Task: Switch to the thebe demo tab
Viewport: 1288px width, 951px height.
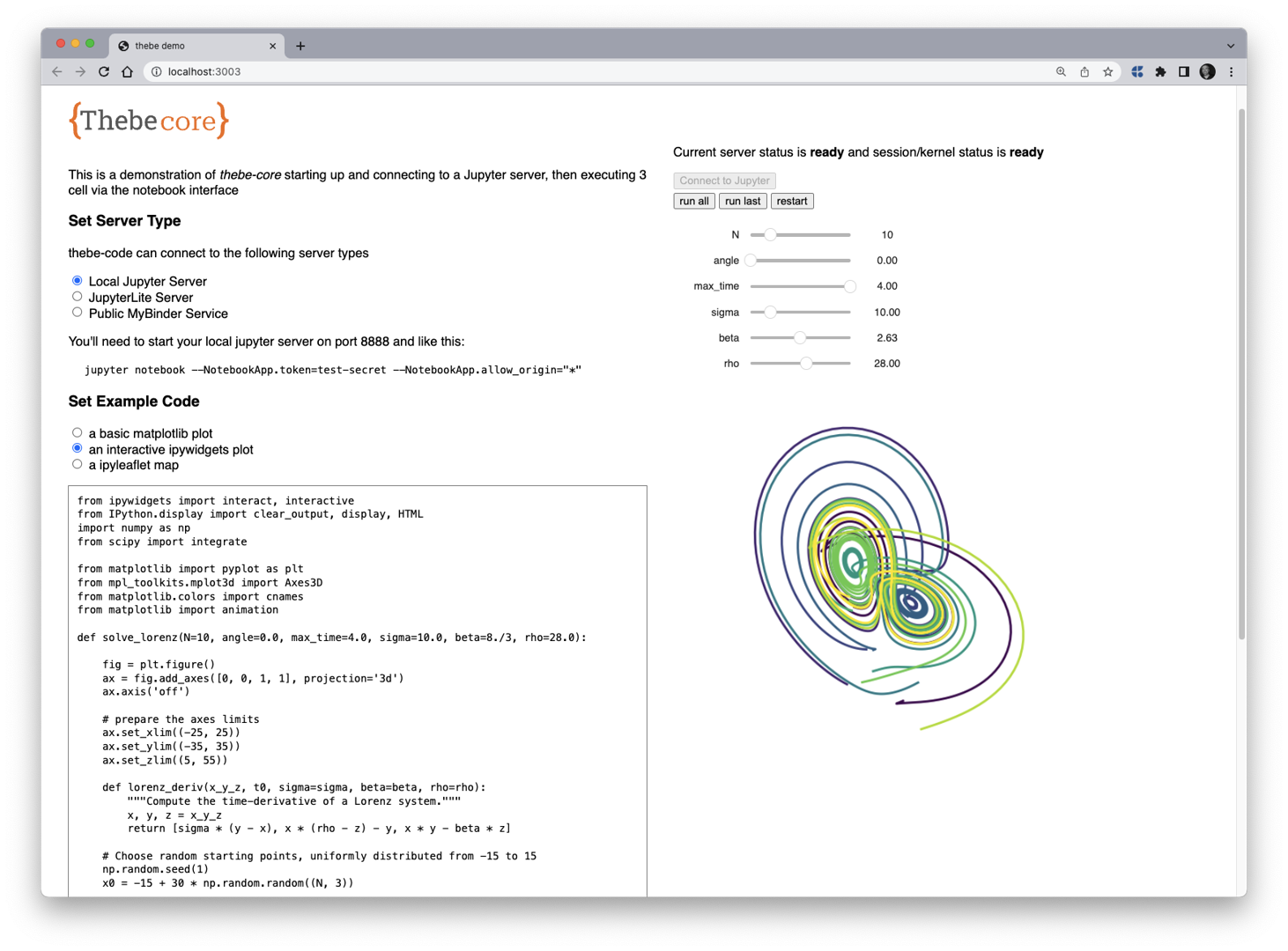Action: click(x=196, y=46)
